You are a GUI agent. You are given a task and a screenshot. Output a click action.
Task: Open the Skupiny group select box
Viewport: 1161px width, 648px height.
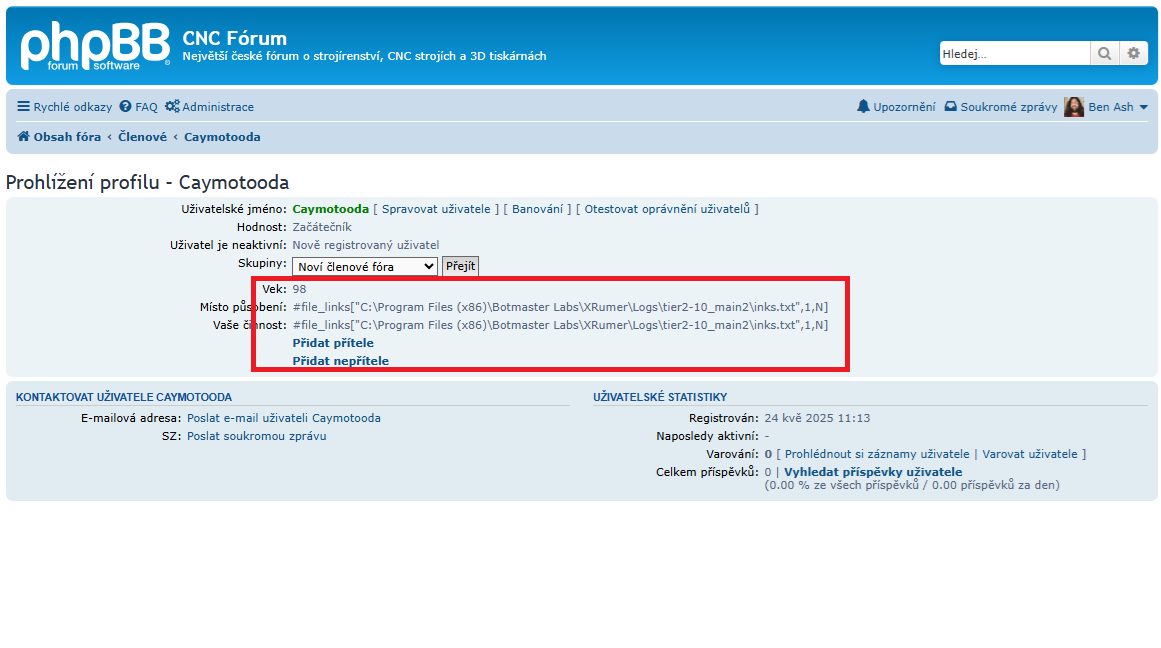point(364,267)
